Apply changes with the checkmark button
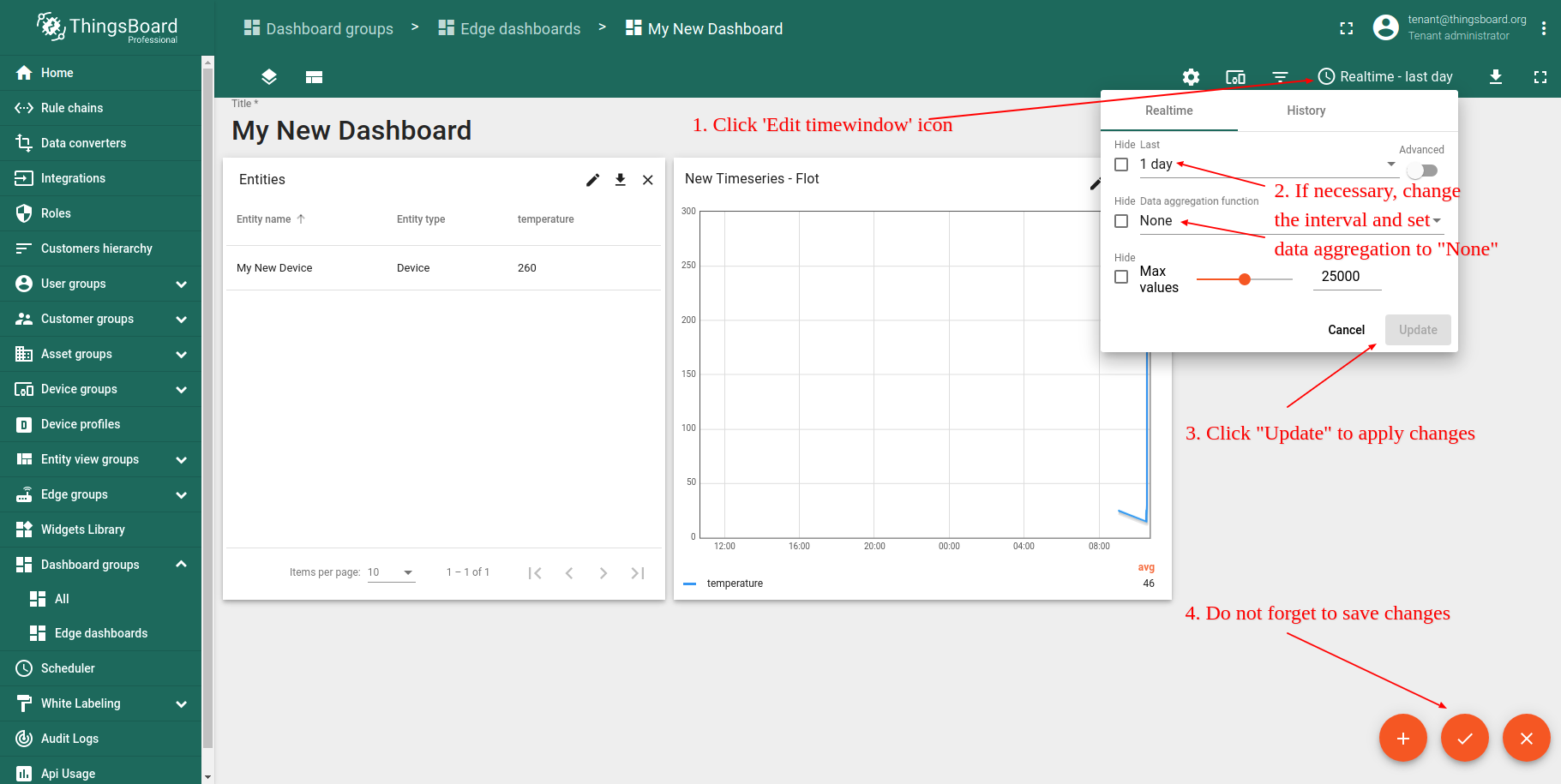Screen dimensions: 1561x784 click(x=1465, y=738)
